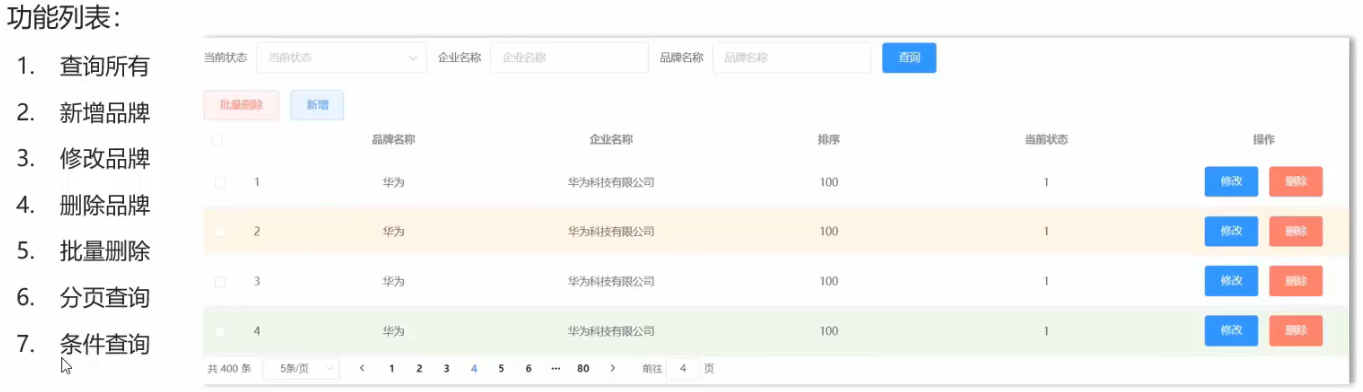1363x392 pixels.
Task: Click 华为科技有限公司 in row 1
Action: tap(611, 182)
